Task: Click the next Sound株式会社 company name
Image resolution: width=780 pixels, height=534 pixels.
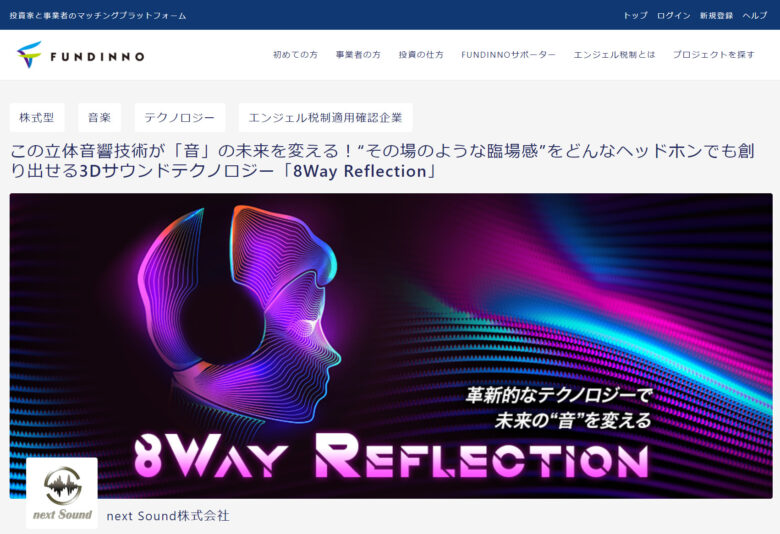Action: [x=168, y=516]
